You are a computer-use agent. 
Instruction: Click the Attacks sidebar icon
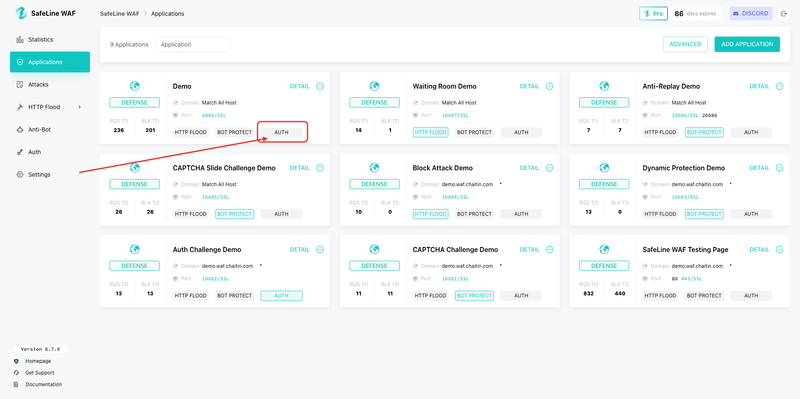[x=20, y=85]
